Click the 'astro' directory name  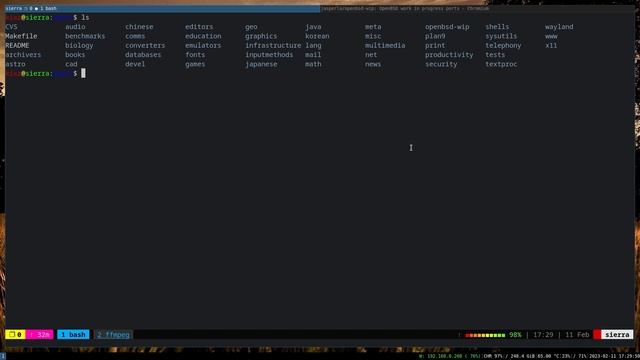click(x=16, y=64)
